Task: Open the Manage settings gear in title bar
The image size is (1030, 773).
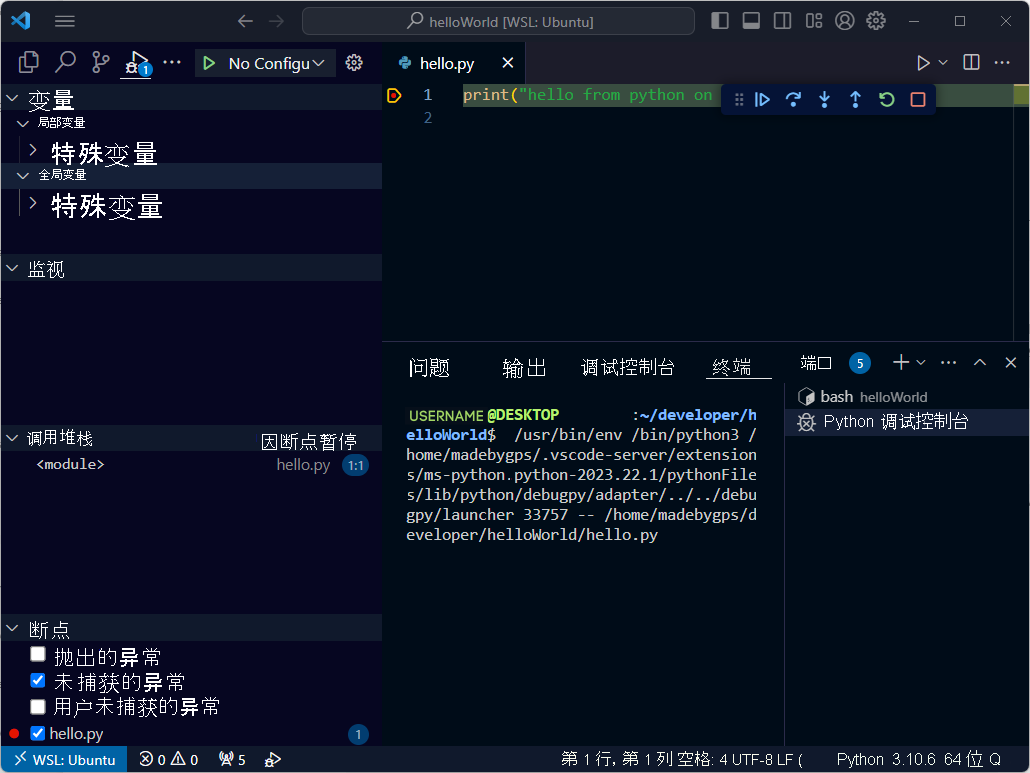Action: (x=875, y=20)
